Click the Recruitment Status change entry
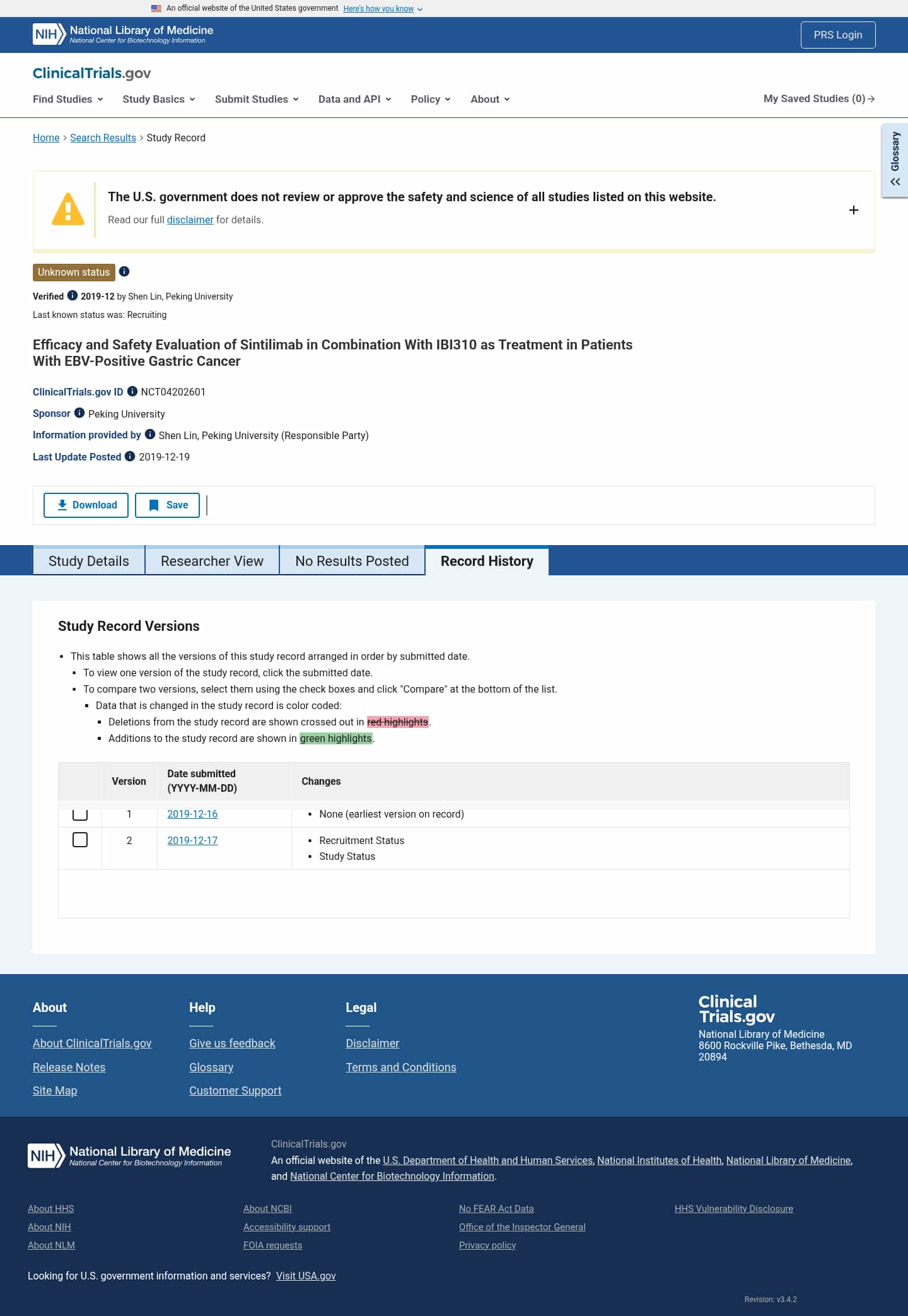Viewport: 908px width, 1316px height. click(x=361, y=840)
